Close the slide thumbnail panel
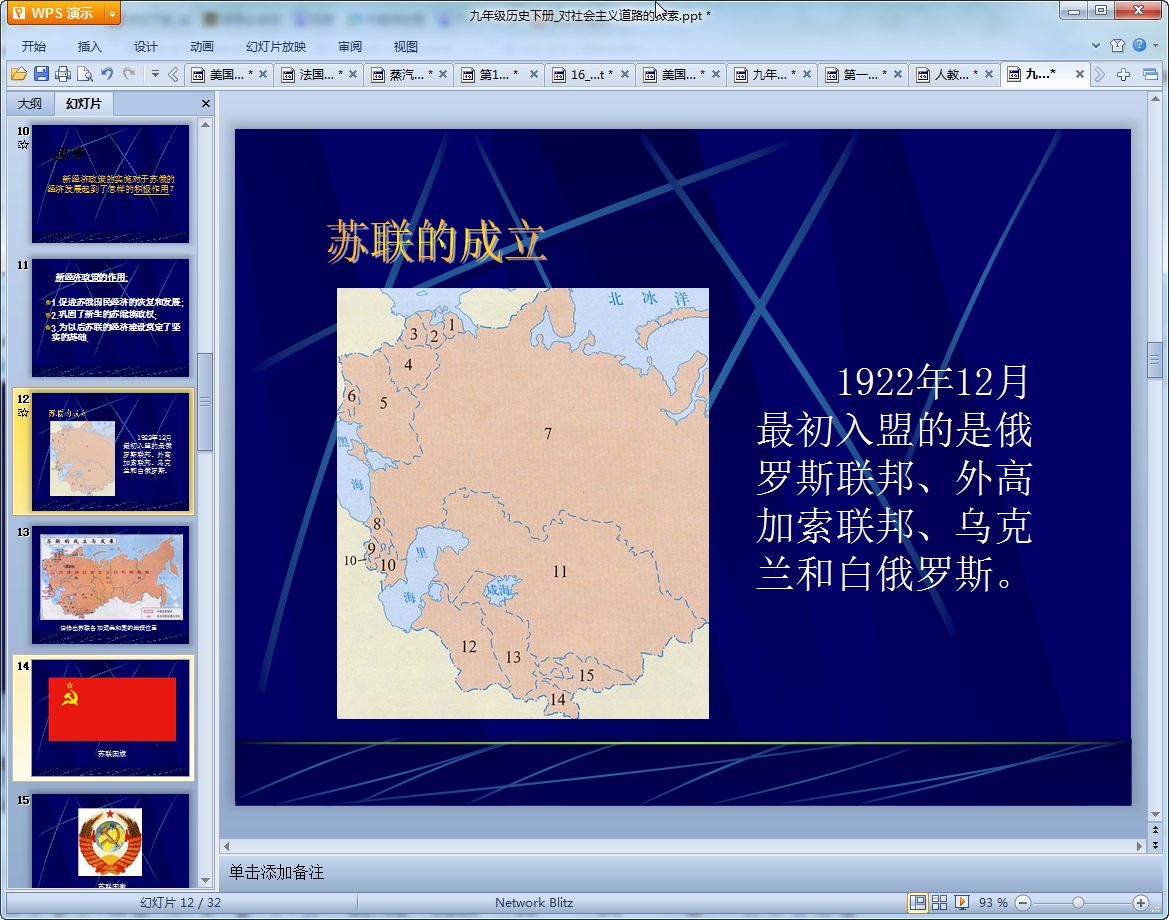The image size is (1169, 920). tap(206, 104)
